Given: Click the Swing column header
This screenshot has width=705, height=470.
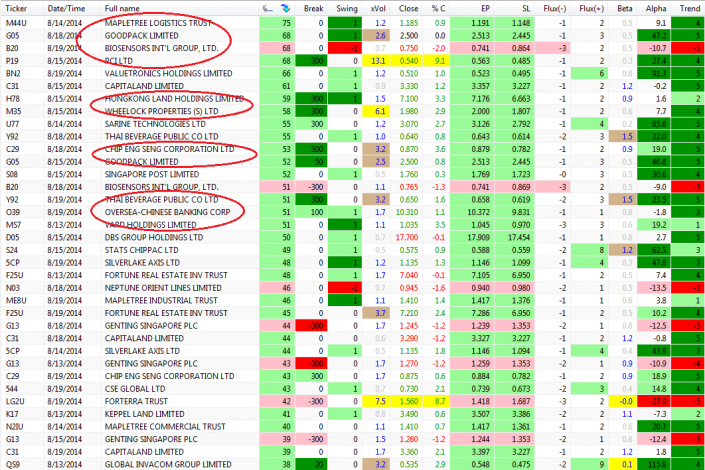Looking at the screenshot, I should point(347,8).
